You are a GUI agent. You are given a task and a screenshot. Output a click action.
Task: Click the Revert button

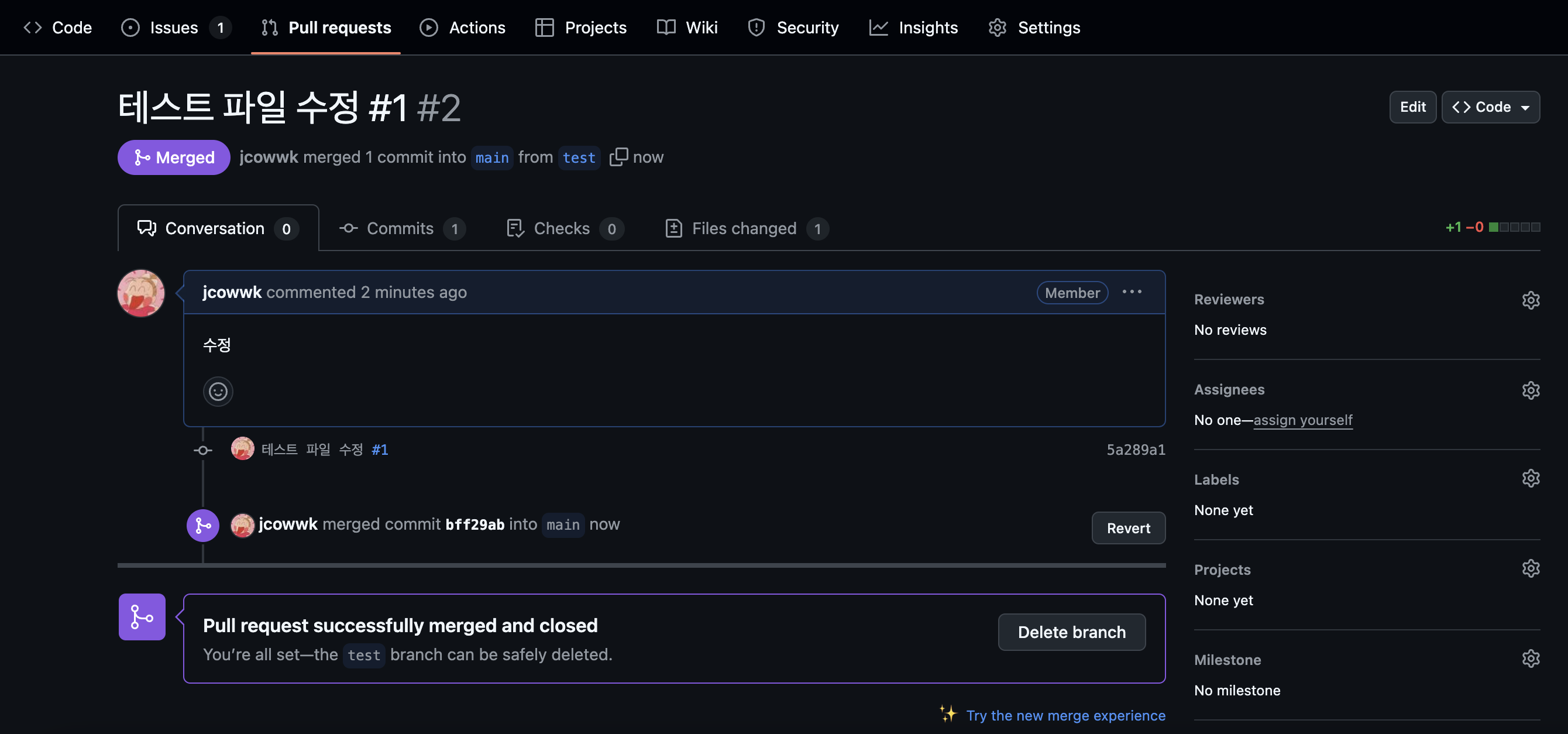click(x=1128, y=528)
